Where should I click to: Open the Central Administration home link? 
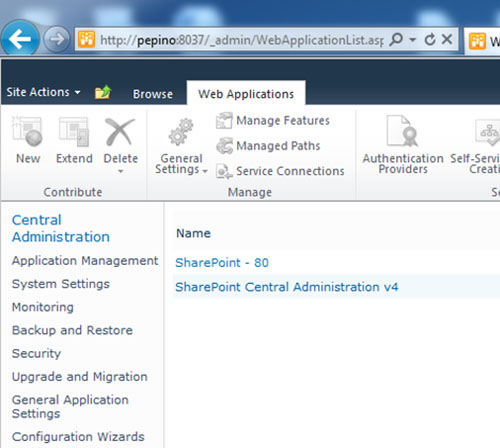61,228
